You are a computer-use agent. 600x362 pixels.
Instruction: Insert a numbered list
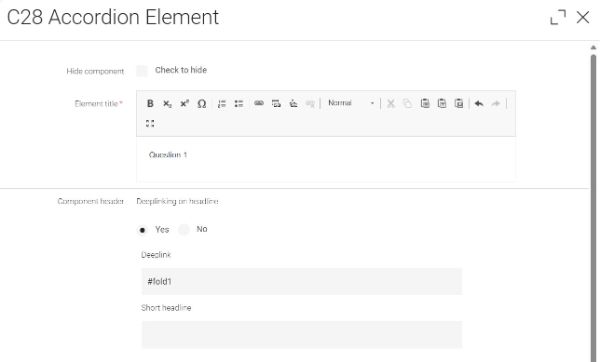[x=222, y=103]
